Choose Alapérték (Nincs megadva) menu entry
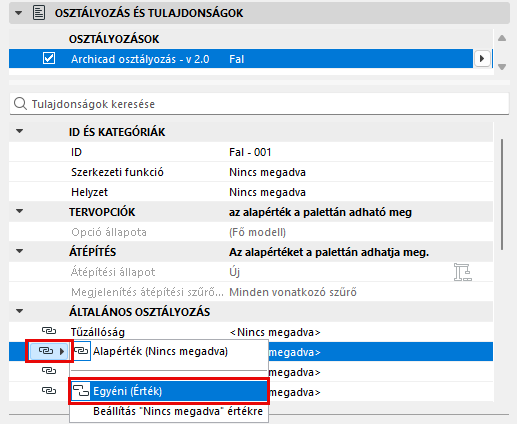Viewport: 517px width, 424px height. 169,351
